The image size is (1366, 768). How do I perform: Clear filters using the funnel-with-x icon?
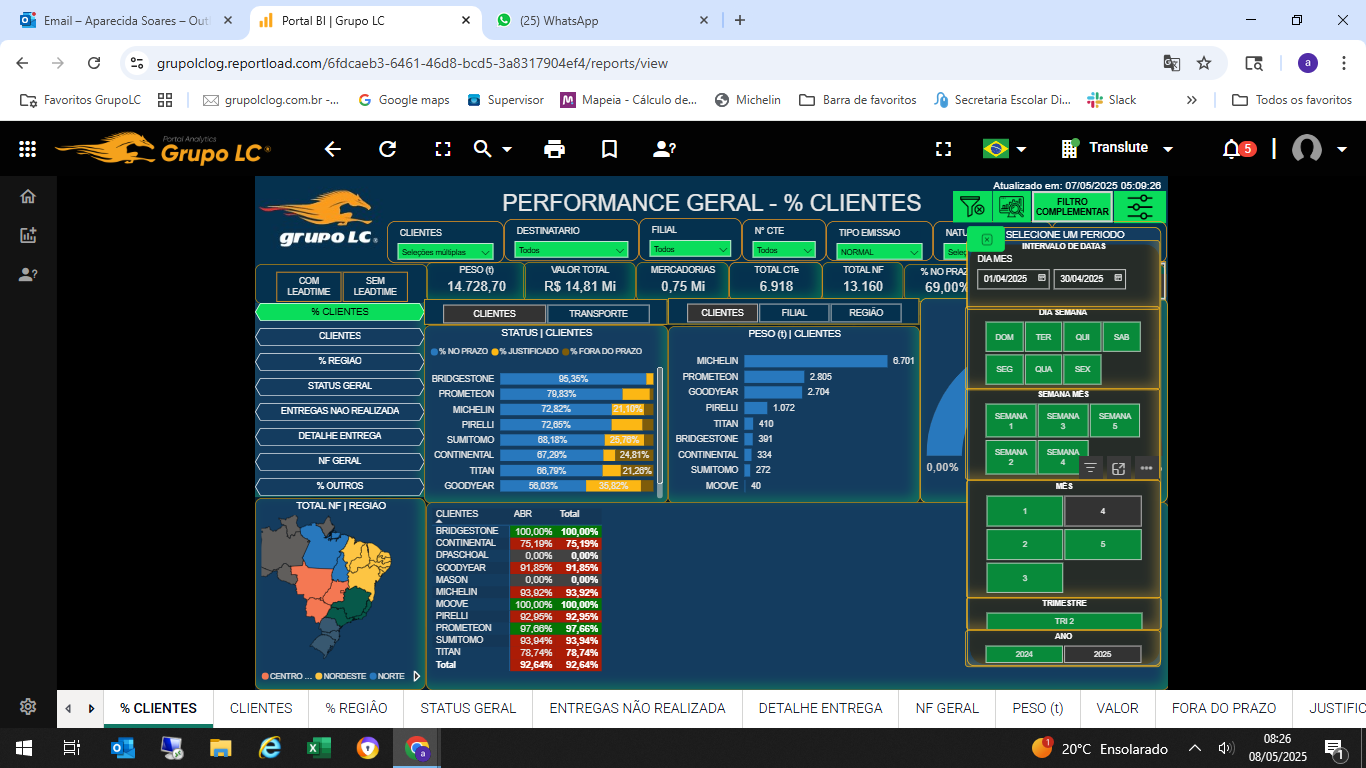point(971,207)
